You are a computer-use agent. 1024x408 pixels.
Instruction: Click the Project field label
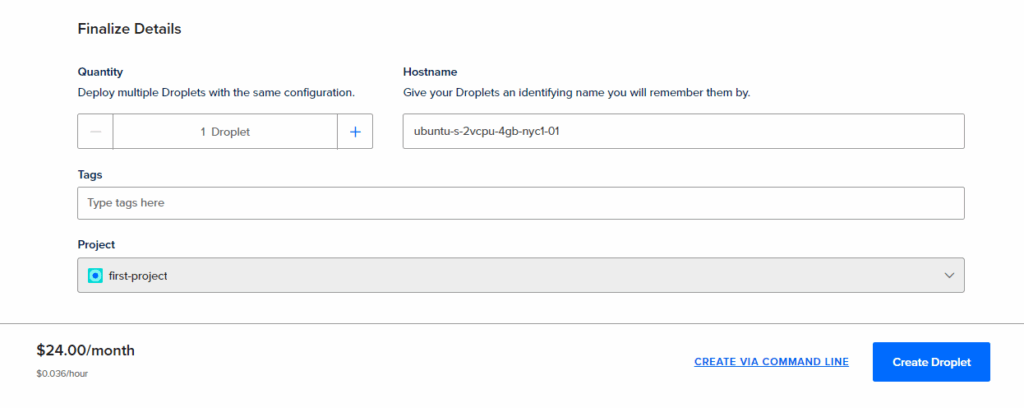[96, 245]
